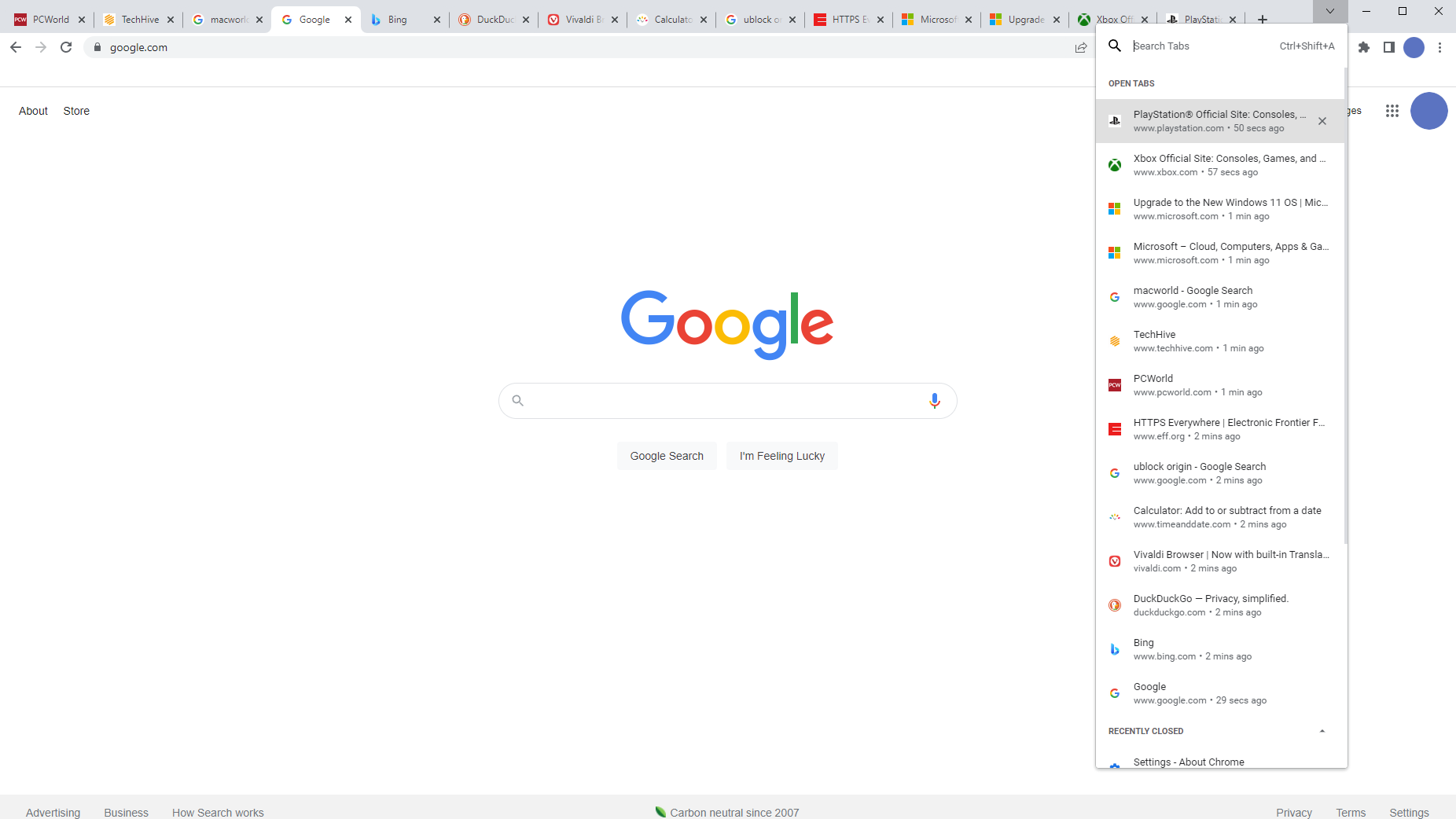Open the Settings footer link
Image resolution: width=1456 pixels, height=819 pixels.
1409,812
